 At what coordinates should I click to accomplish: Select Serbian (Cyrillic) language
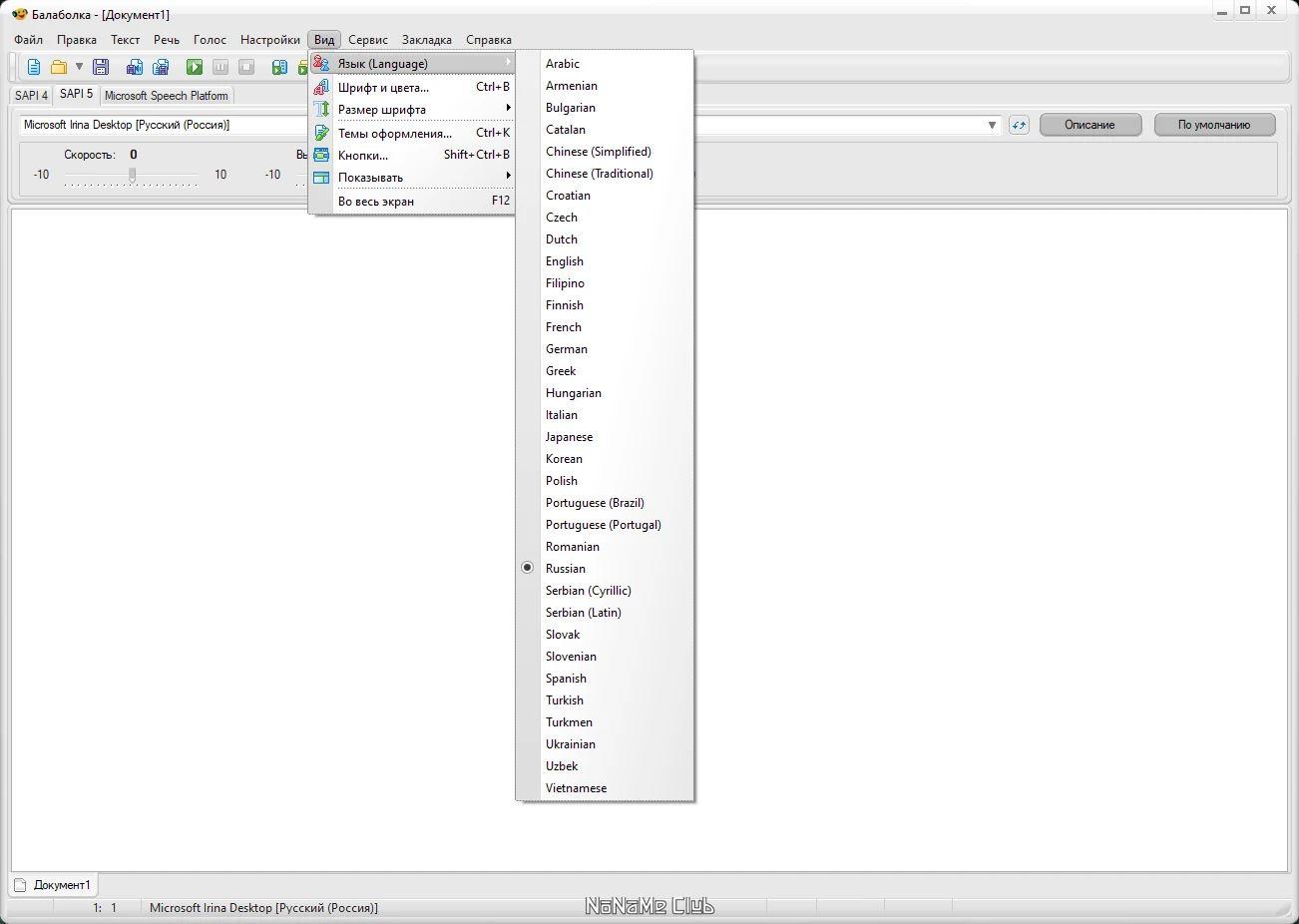pos(605,591)
